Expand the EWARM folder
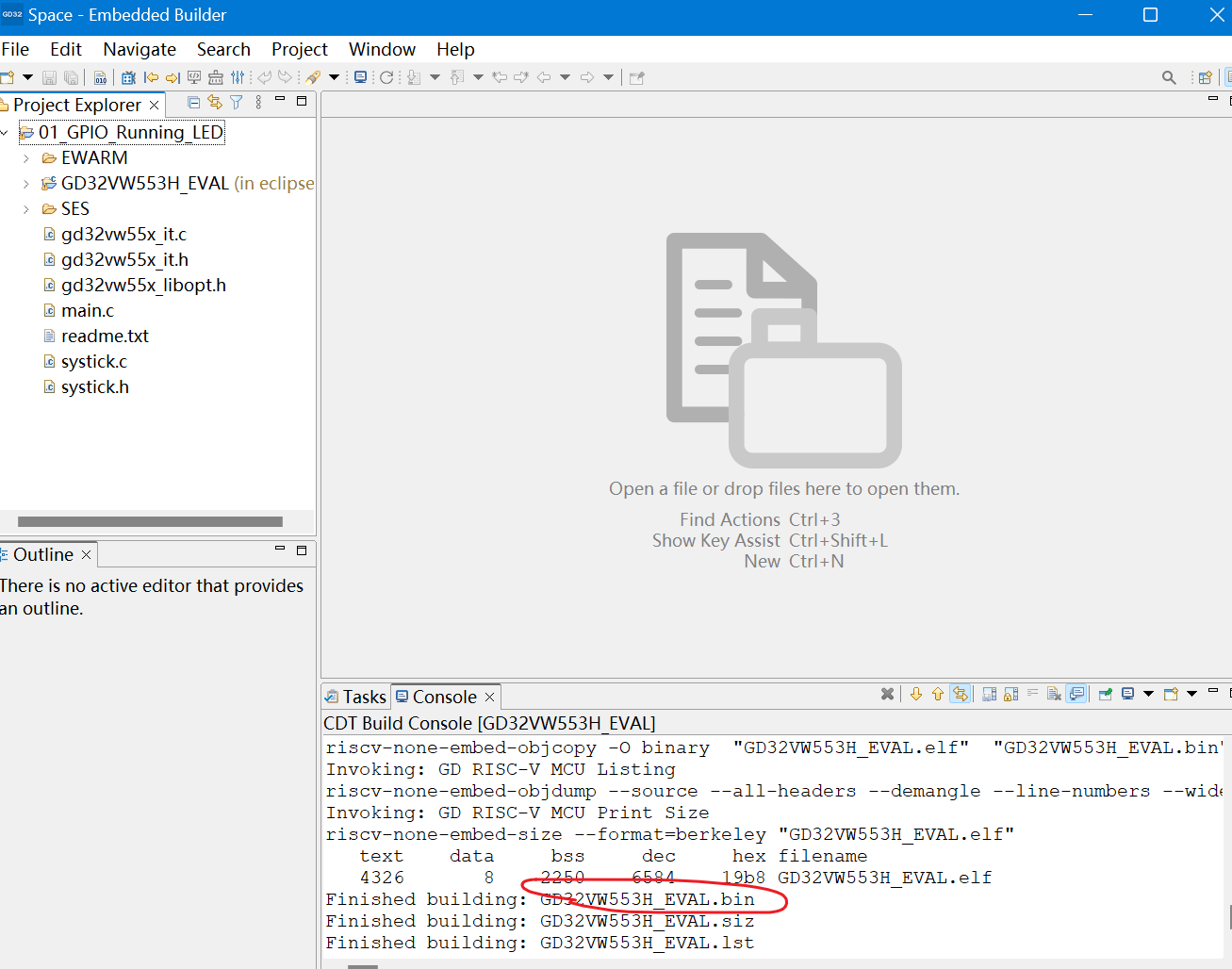This screenshot has width=1232, height=969. click(26, 158)
